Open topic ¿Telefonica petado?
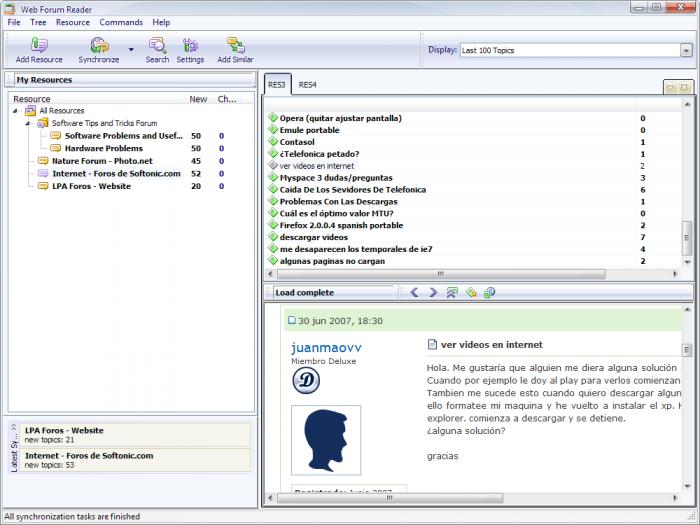The image size is (700, 525). point(319,154)
